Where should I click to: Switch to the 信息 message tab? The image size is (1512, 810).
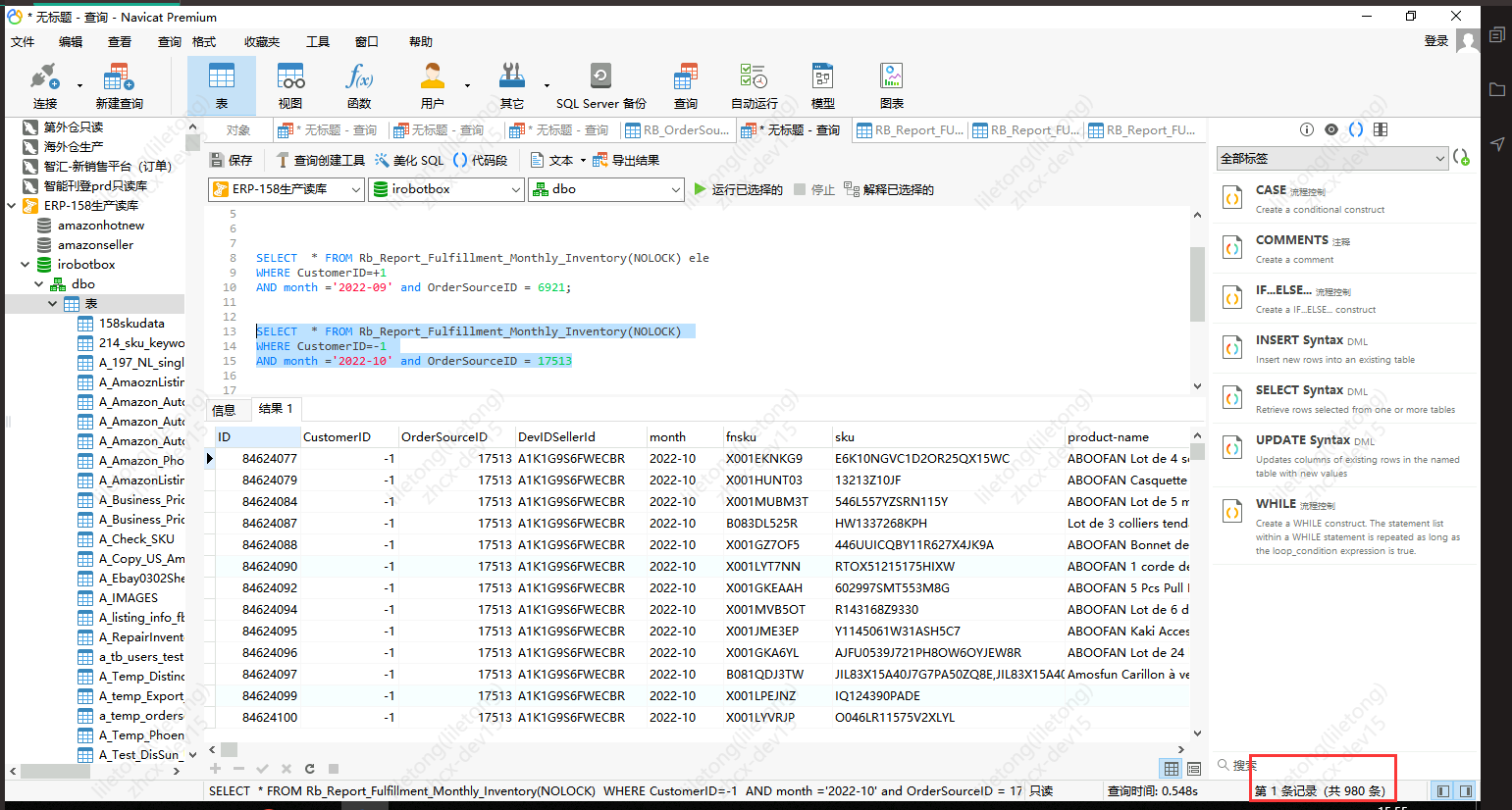[x=225, y=410]
